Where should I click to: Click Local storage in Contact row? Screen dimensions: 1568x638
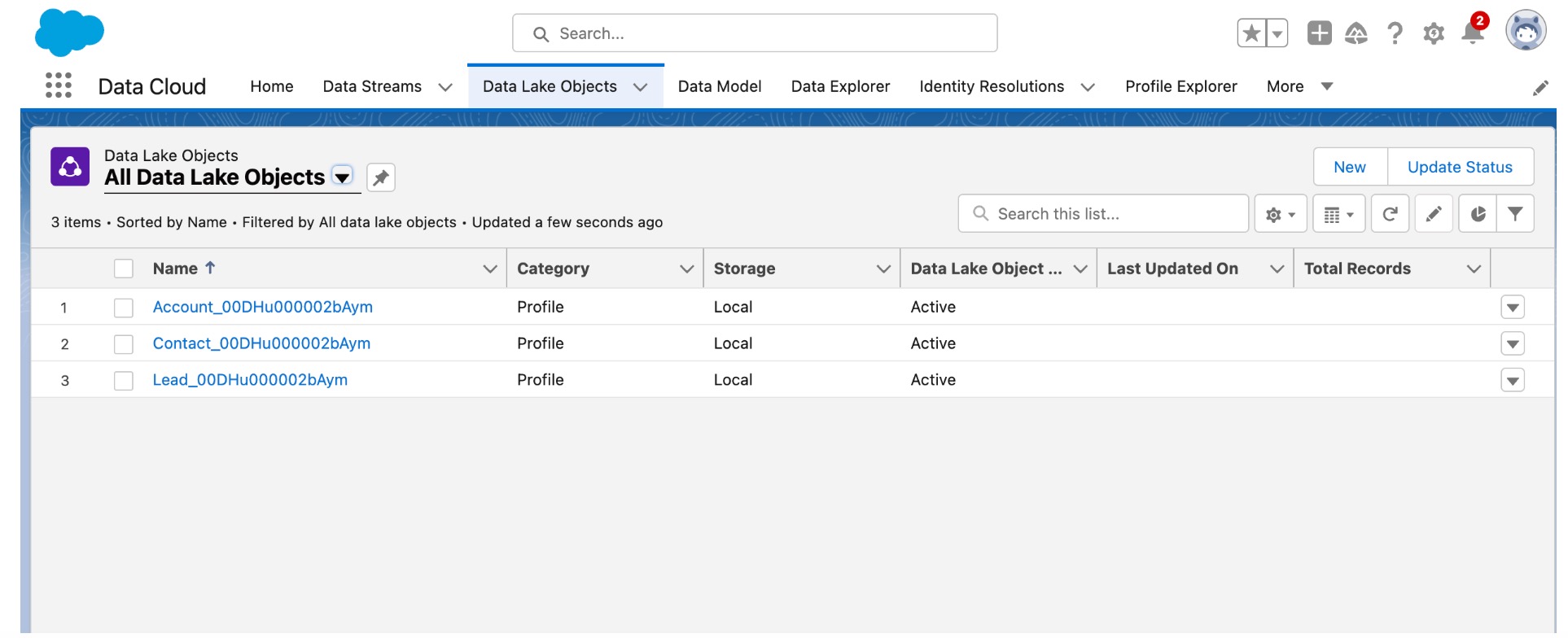click(733, 343)
